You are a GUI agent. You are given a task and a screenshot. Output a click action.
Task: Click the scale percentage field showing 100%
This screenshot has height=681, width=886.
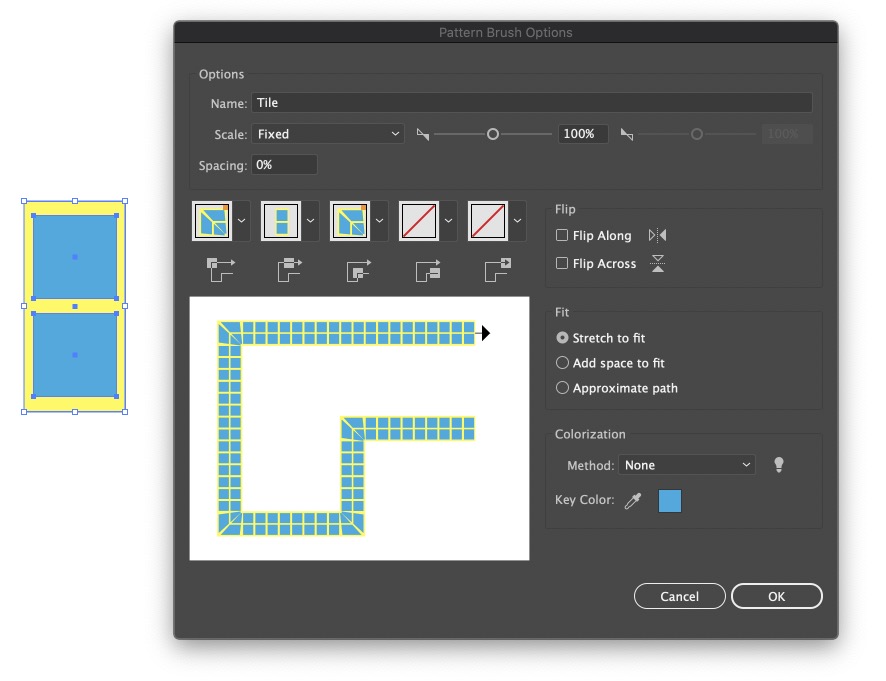583,134
